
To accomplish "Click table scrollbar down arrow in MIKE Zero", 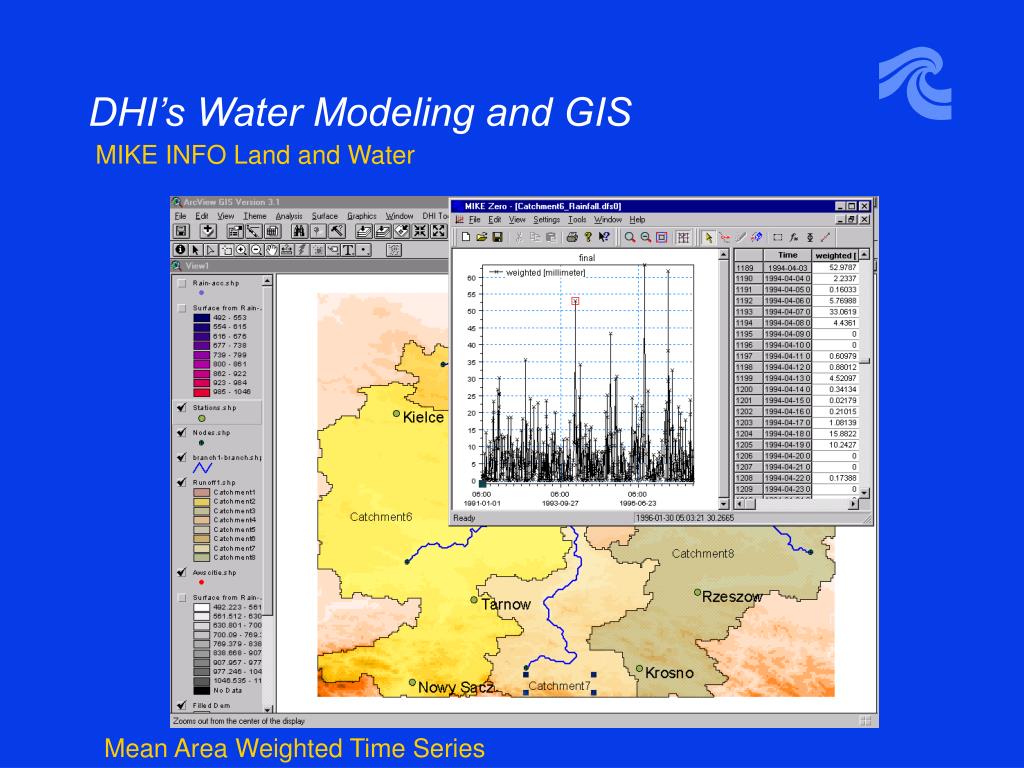I will 865,493.
